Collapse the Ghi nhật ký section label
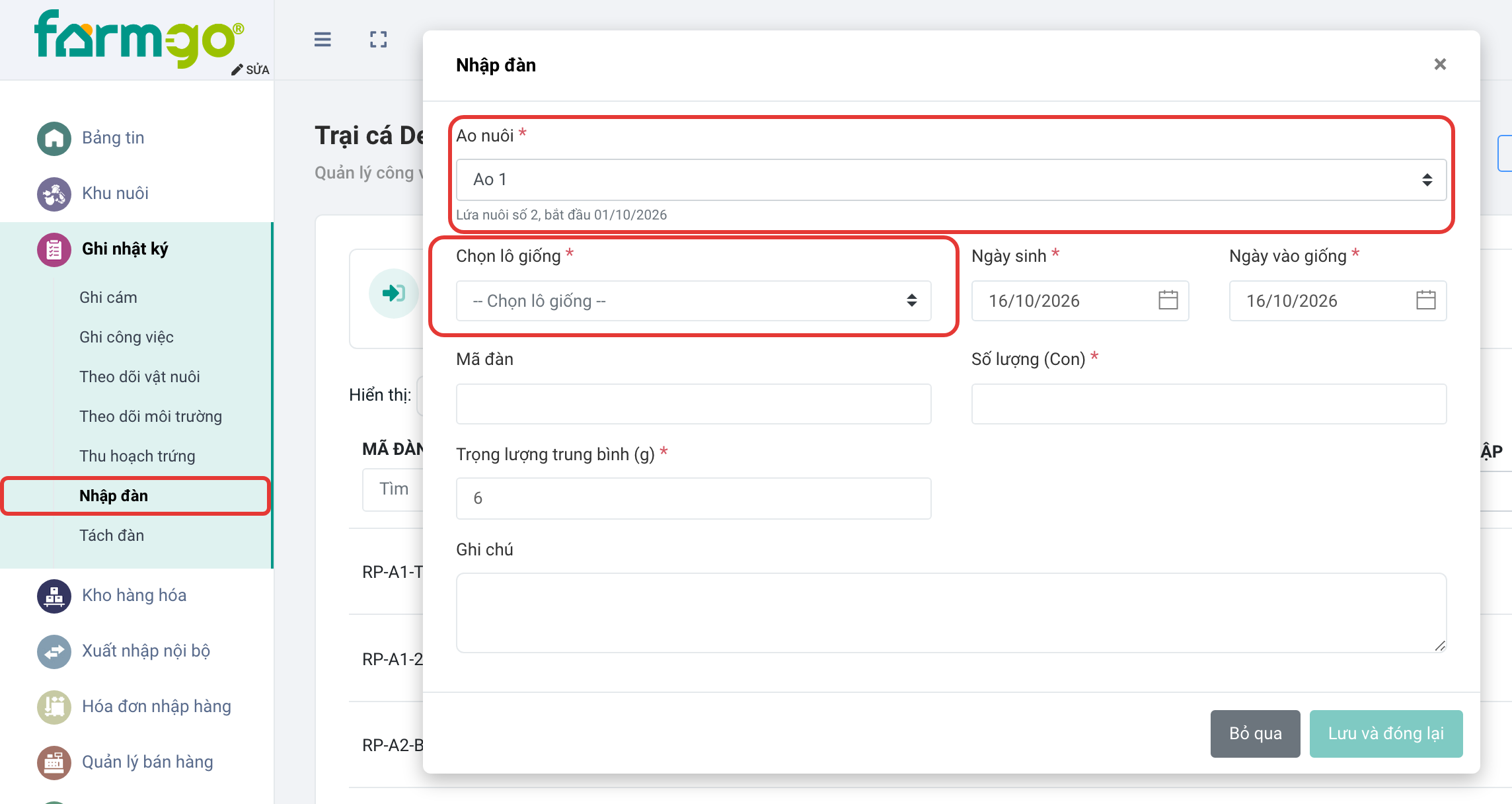 coord(125,249)
